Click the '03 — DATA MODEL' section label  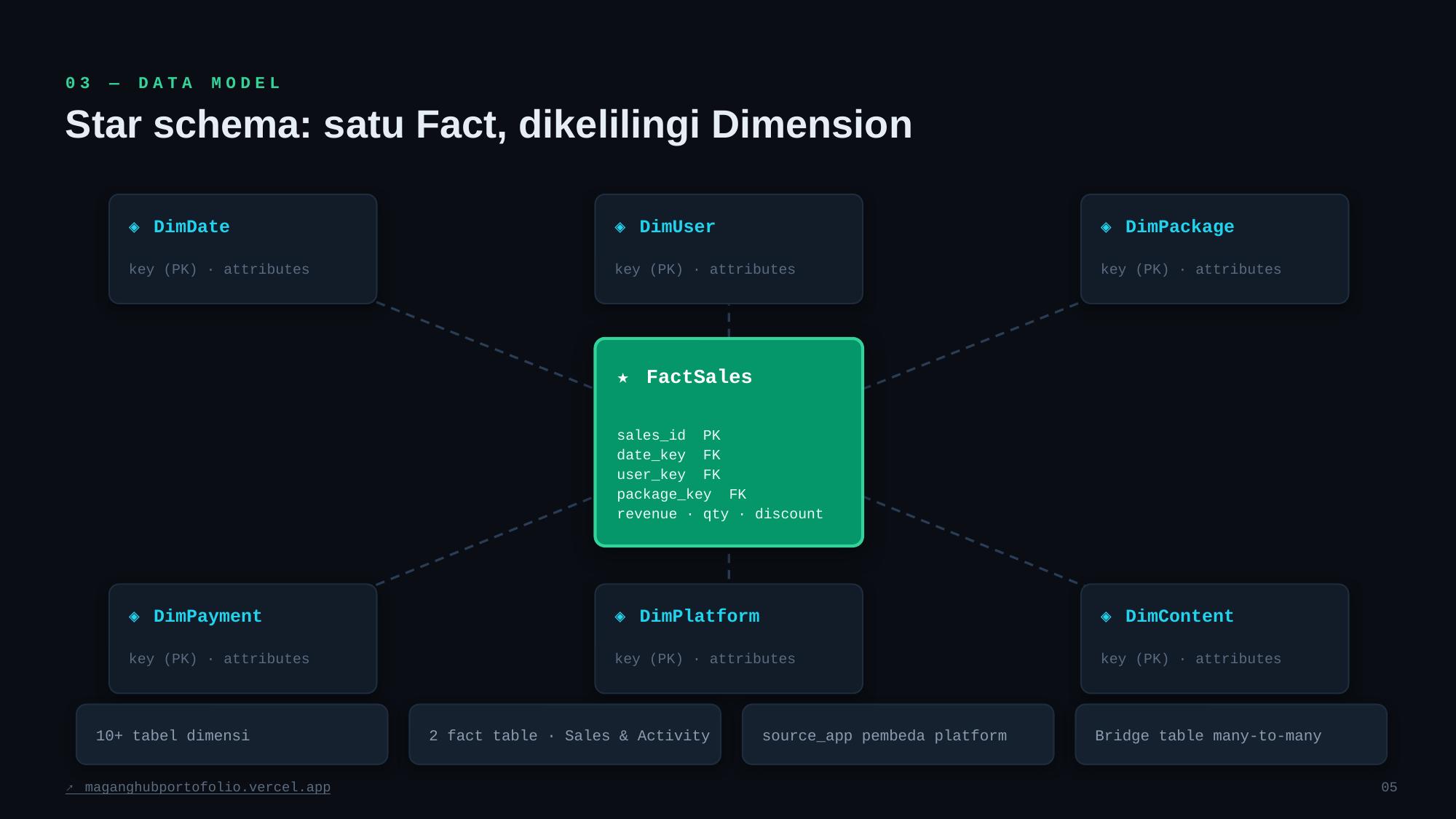pos(173,83)
